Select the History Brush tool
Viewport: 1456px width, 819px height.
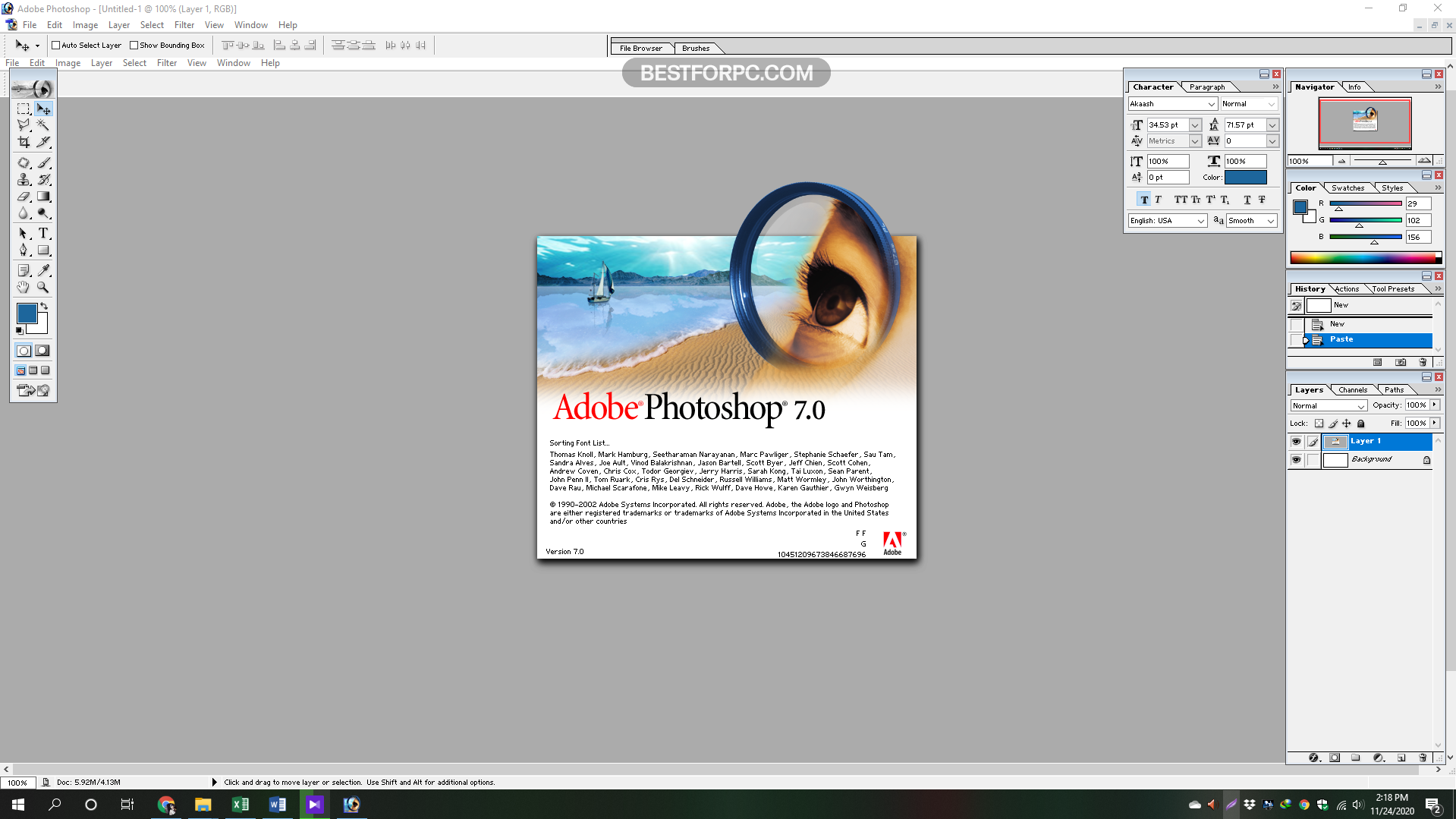(43, 179)
